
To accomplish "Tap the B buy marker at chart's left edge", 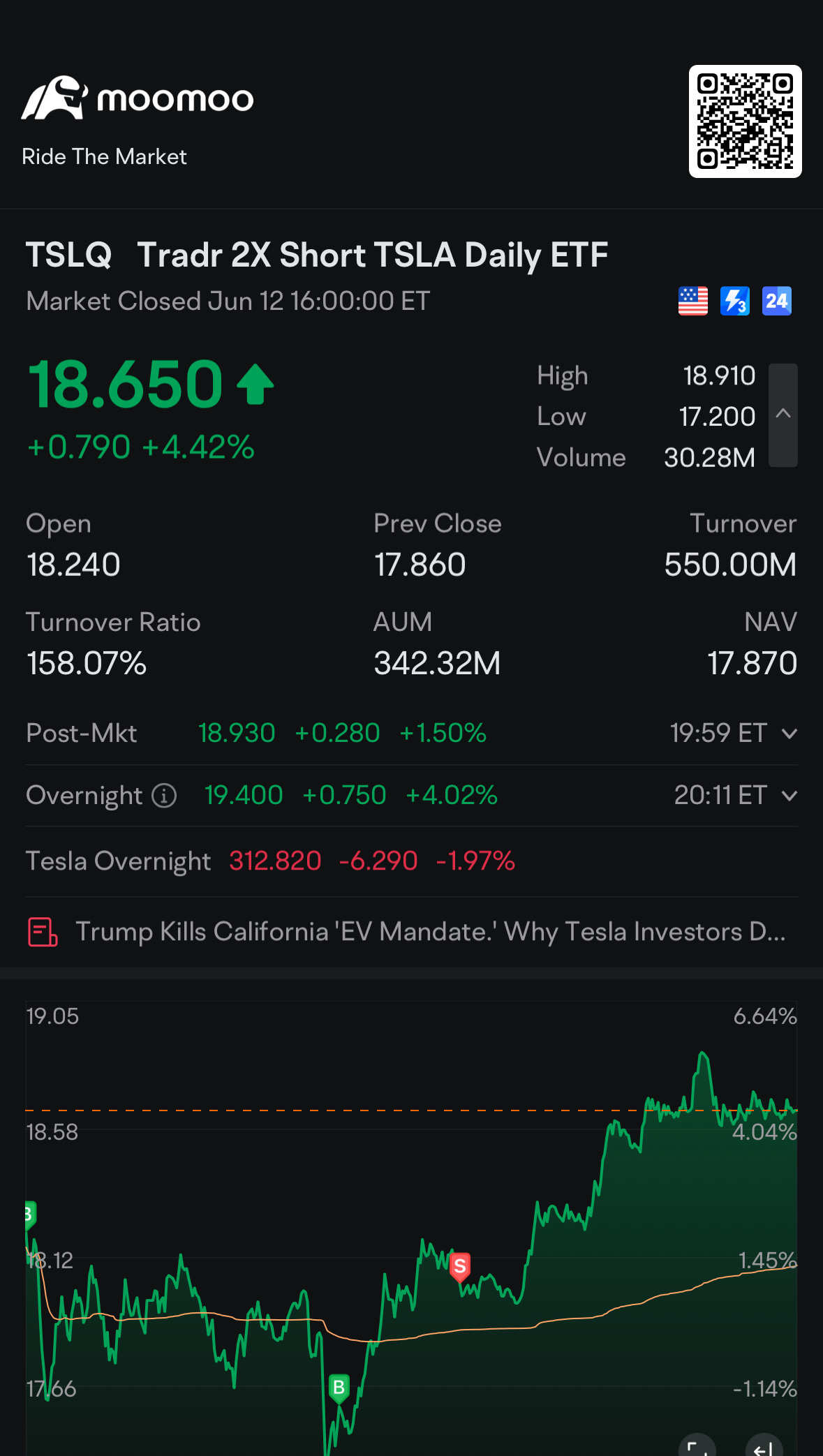I will pos(30,1215).
